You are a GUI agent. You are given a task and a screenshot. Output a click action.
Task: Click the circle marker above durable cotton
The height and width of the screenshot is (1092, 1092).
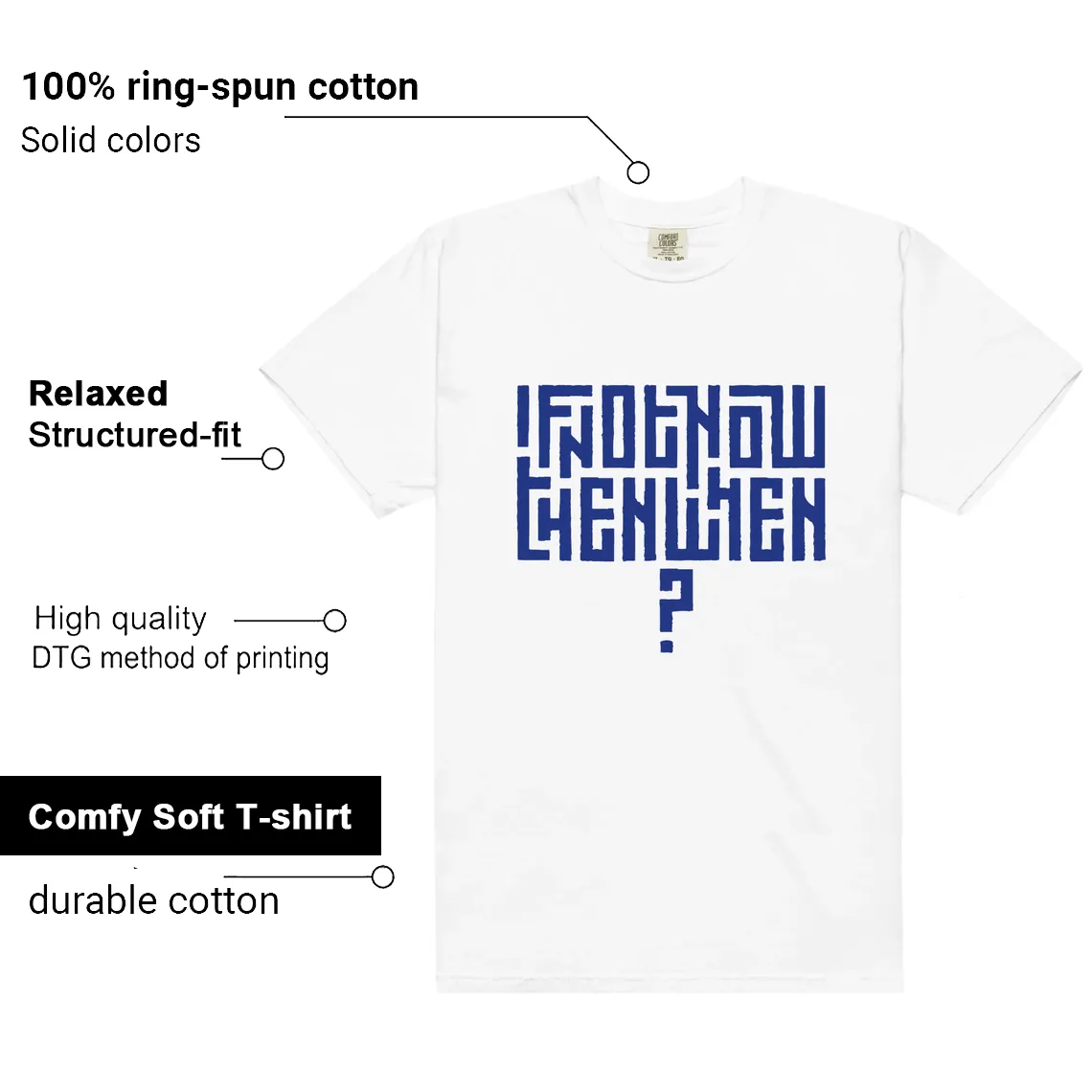tap(383, 876)
